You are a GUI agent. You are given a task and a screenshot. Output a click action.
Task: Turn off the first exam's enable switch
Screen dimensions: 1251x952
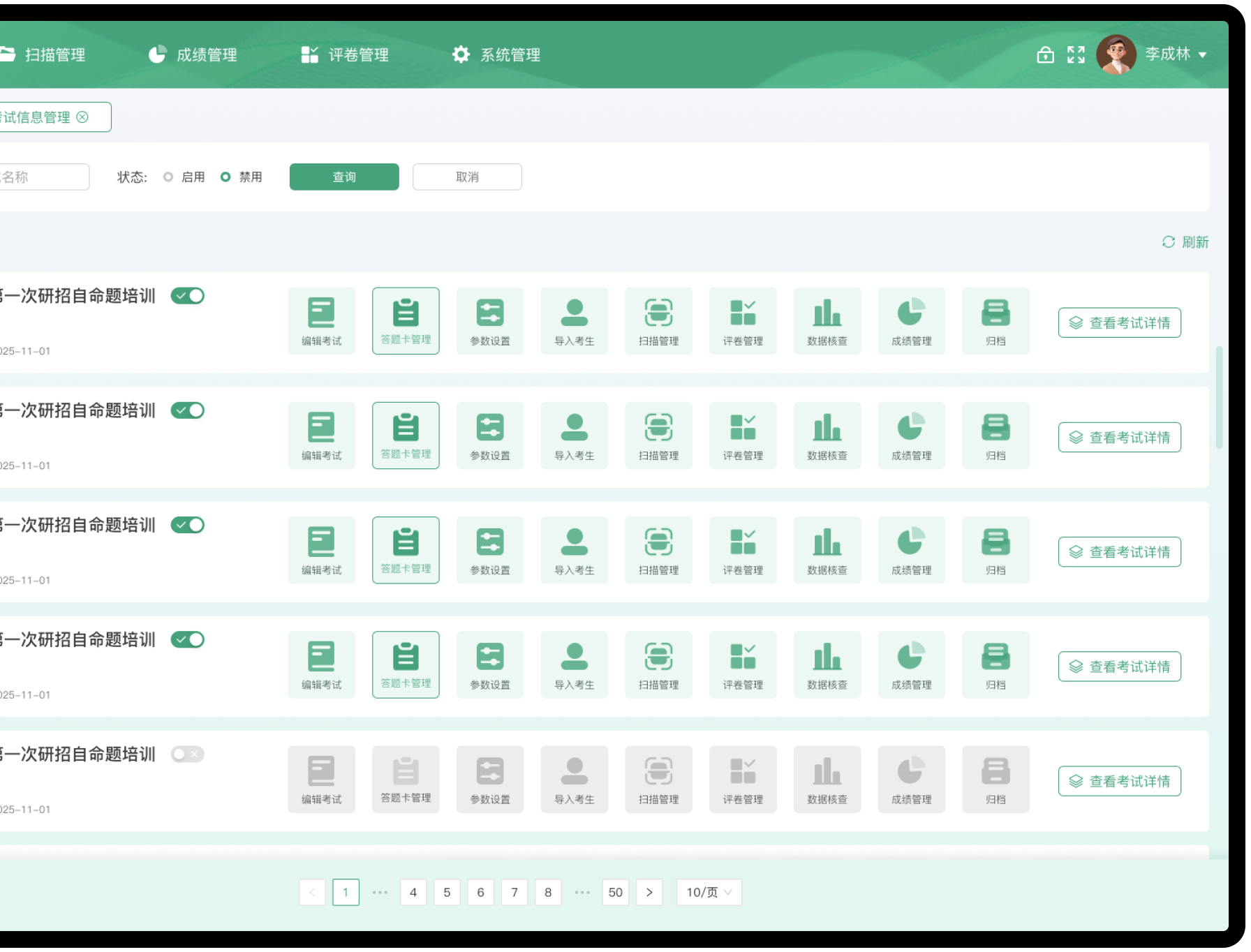point(188,296)
